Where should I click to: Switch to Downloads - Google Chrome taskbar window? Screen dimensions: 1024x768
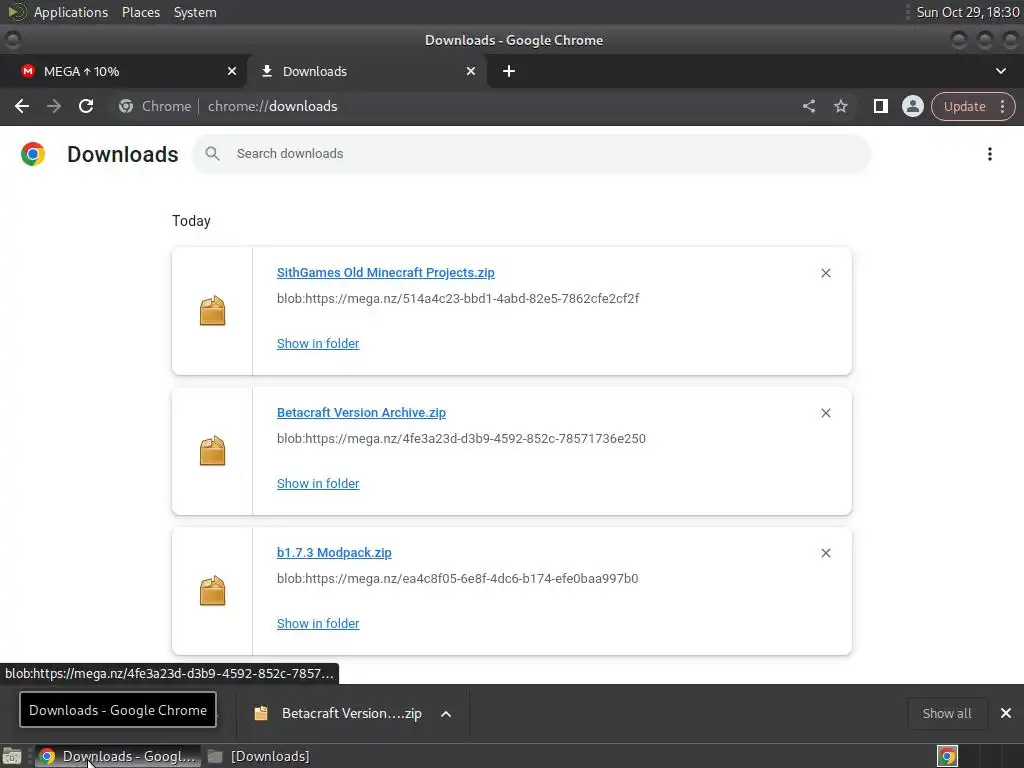tap(118, 756)
